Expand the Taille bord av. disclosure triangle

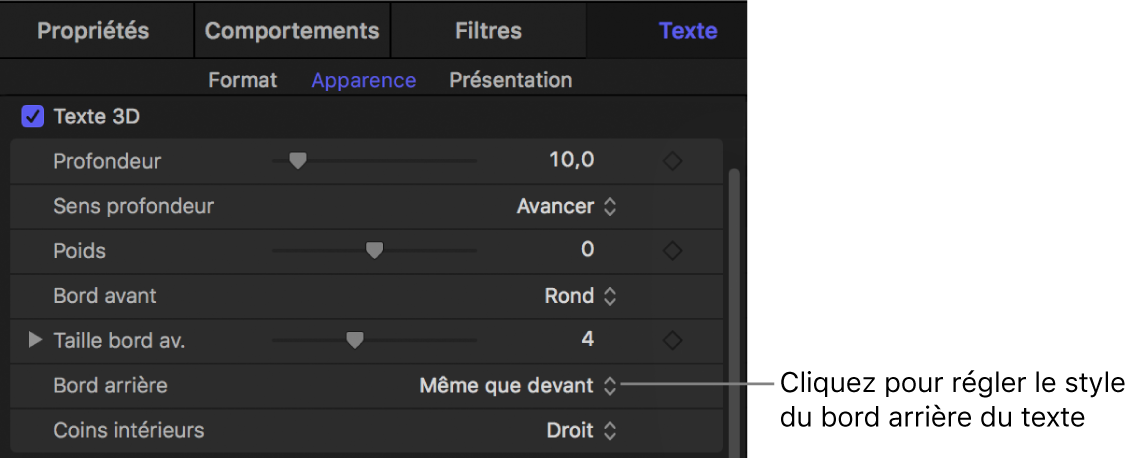coord(36,341)
